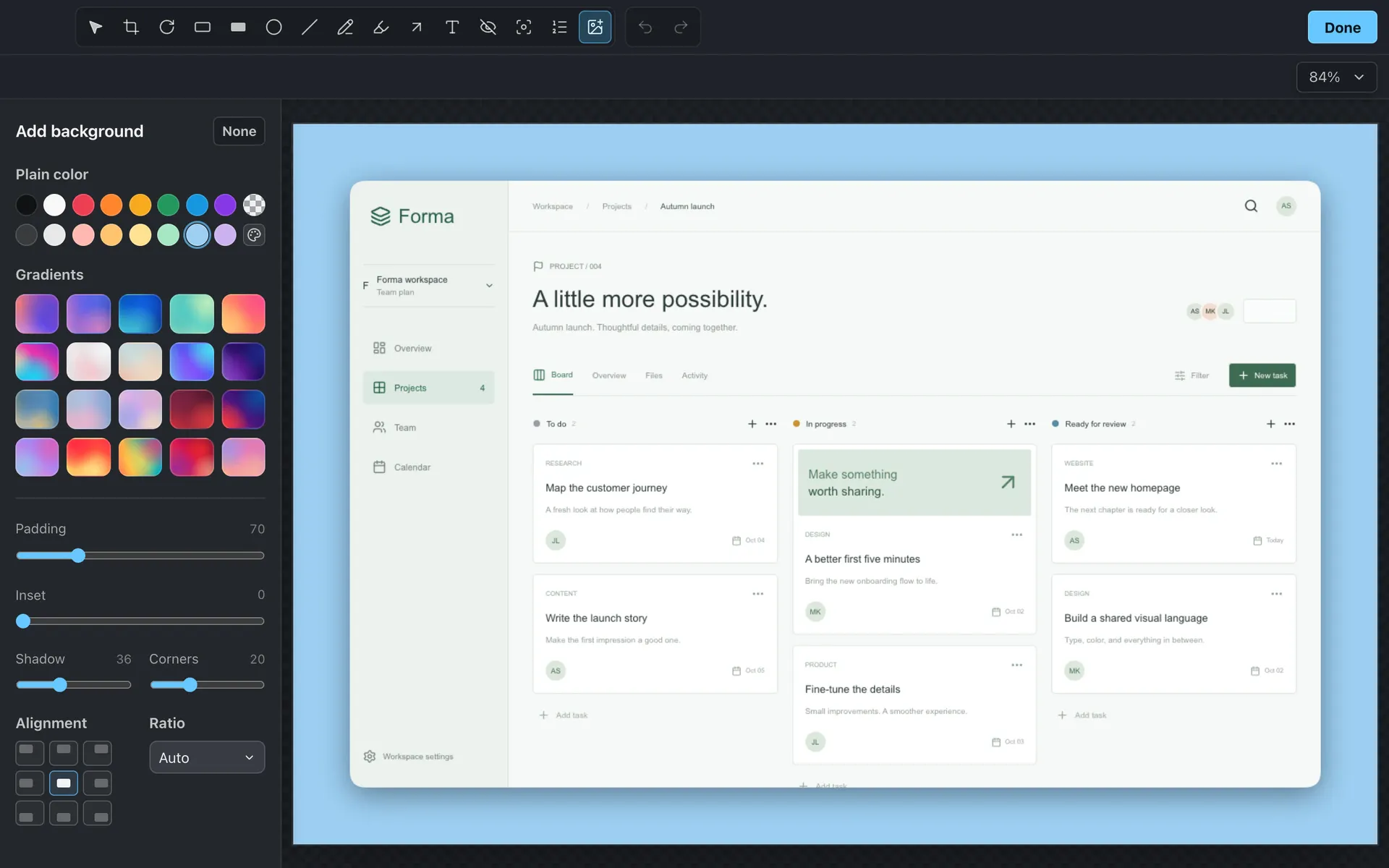Click the redo arrow
The width and height of the screenshot is (1389, 868).
point(681,27)
